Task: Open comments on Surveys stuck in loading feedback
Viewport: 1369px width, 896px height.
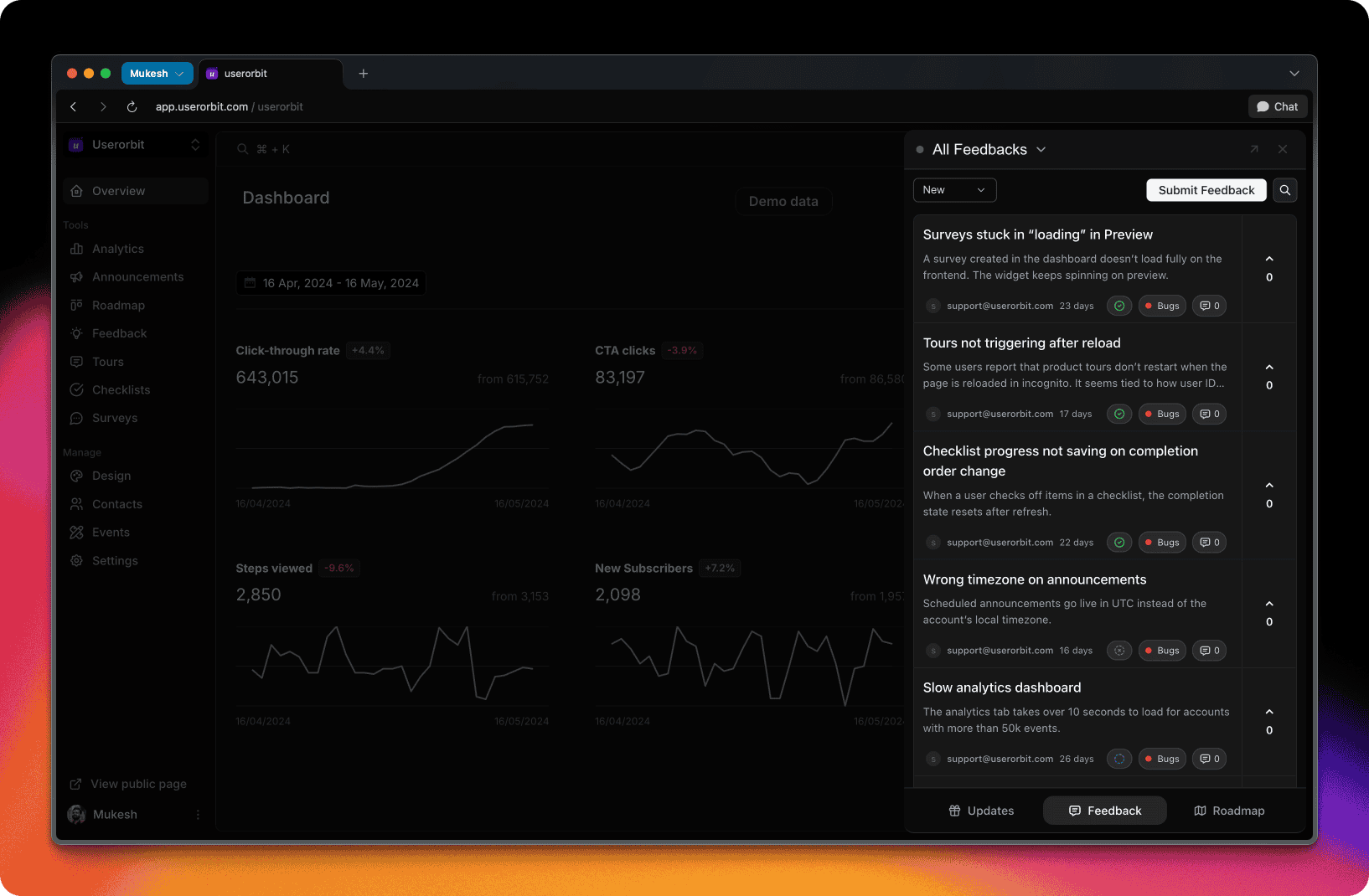Action: pos(1209,306)
